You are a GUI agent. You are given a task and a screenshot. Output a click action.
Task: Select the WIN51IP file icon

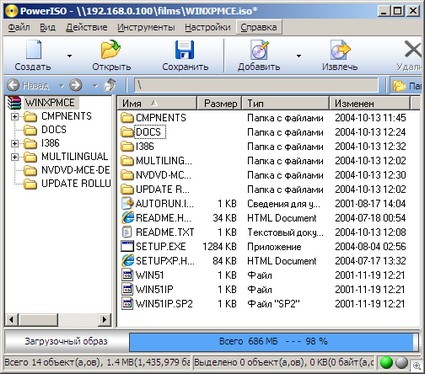click(x=127, y=289)
